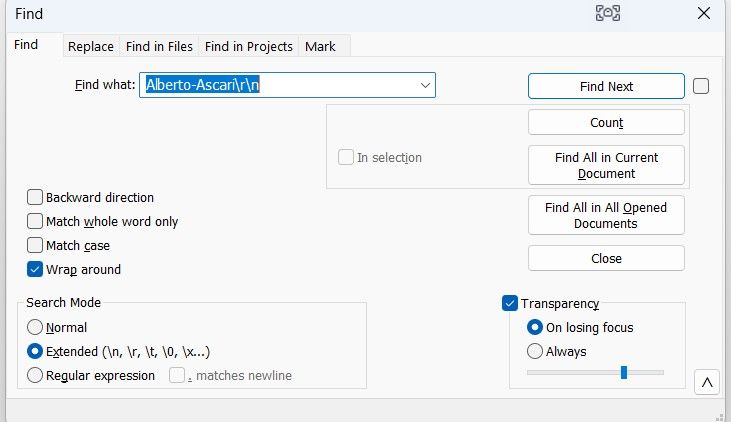This screenshot has height=422, width=731.
Task: Choose Regular expression search mode
Action: tap(36, 376)
